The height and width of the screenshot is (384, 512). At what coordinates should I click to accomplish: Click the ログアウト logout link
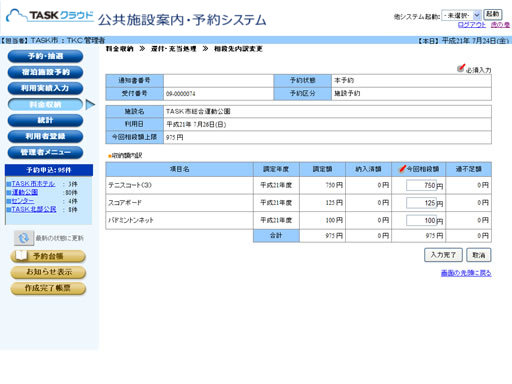pyautogui.click(x=472, y=25)
